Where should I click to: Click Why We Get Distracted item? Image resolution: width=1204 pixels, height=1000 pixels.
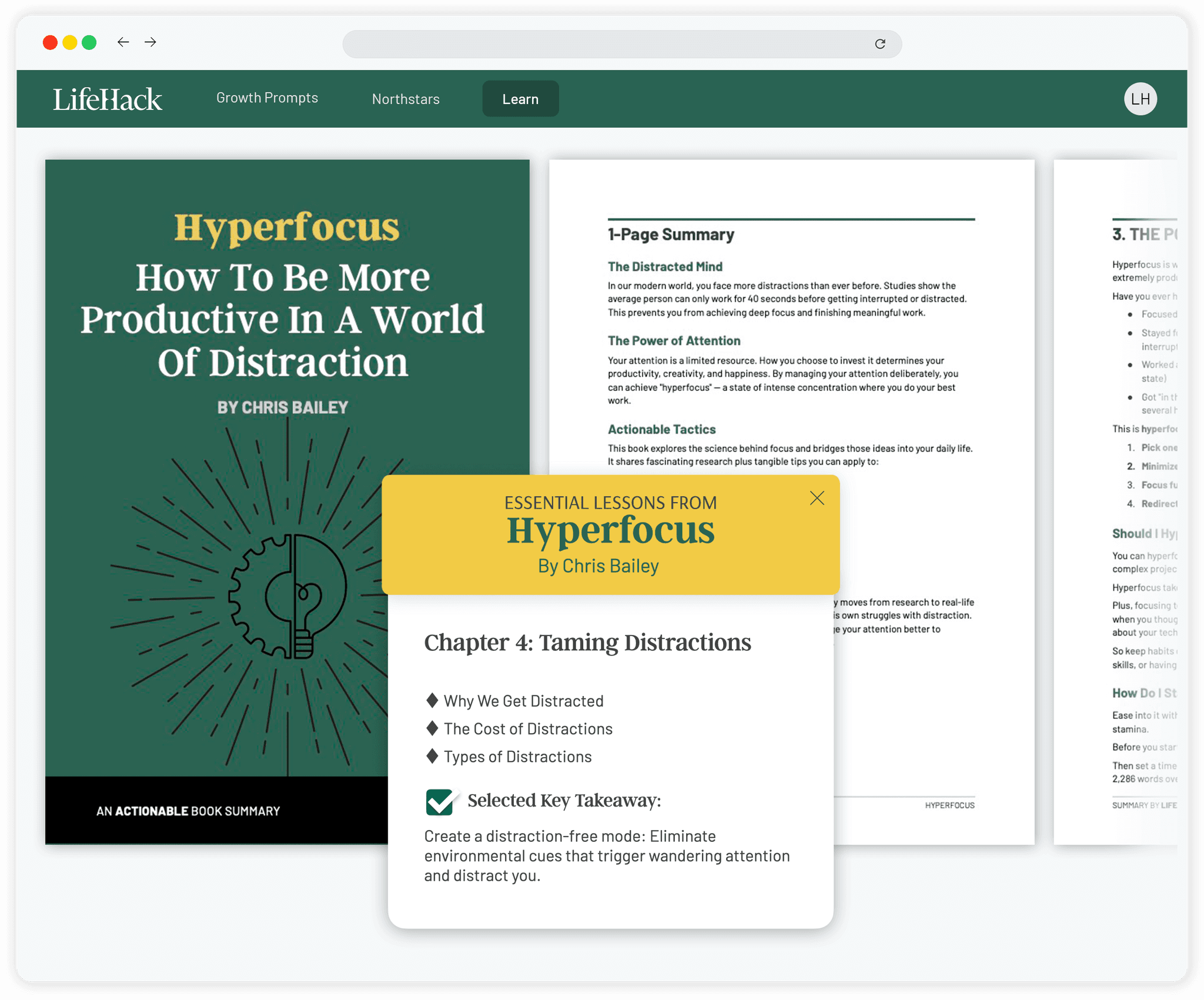point(523,701)
